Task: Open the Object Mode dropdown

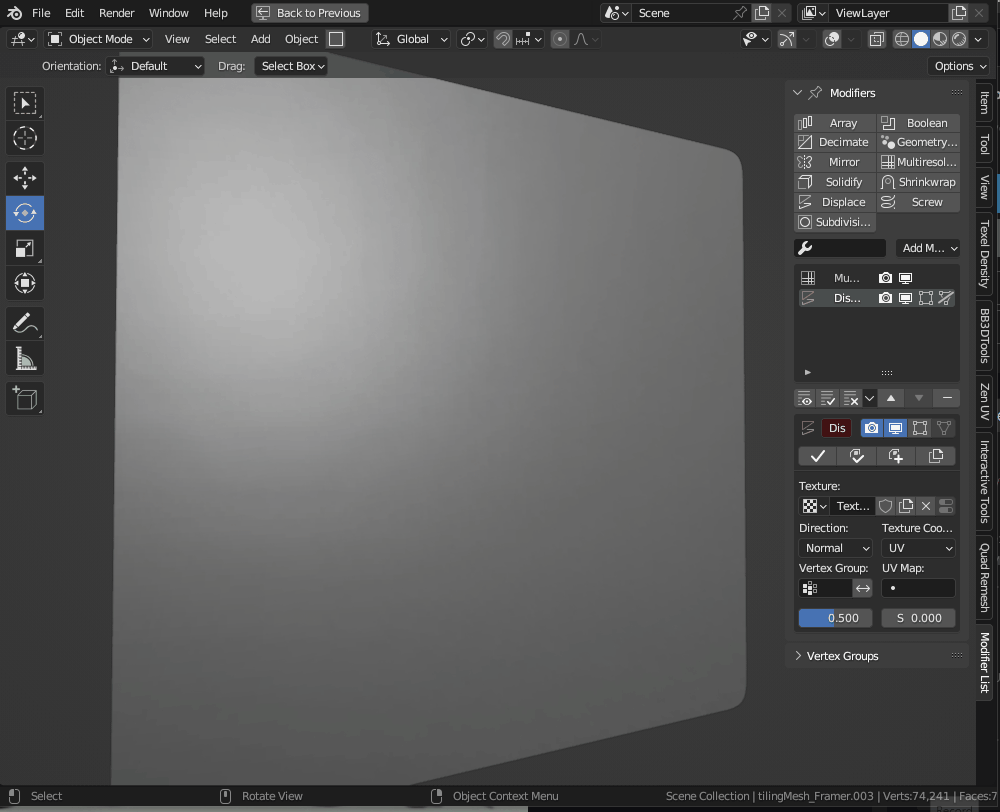Action: [x=99, y=39]
